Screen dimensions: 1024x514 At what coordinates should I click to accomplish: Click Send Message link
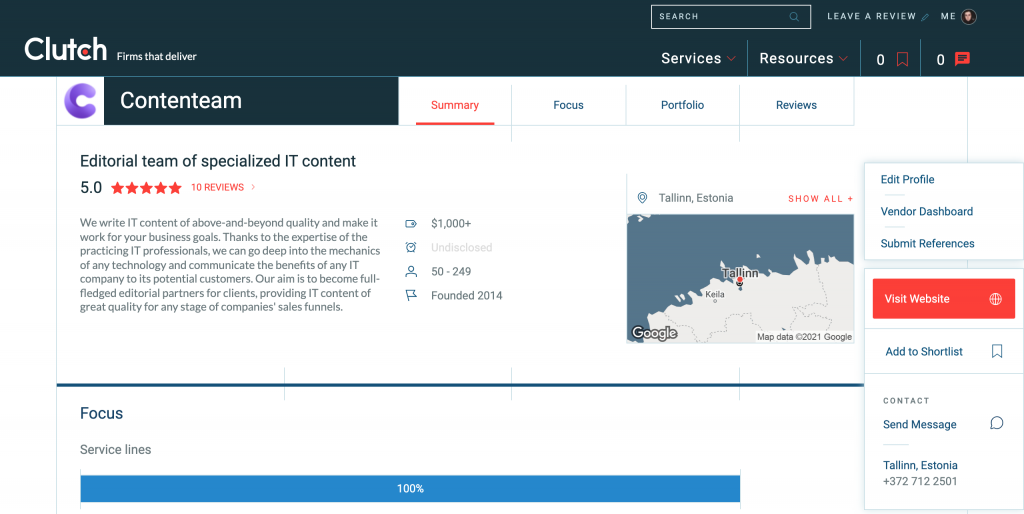(x=920, y=425)
